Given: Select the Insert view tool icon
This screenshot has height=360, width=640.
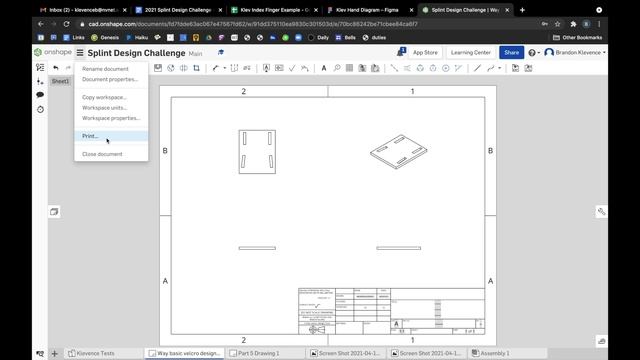Looking at the screenshot, I should [x=158, y=68].
